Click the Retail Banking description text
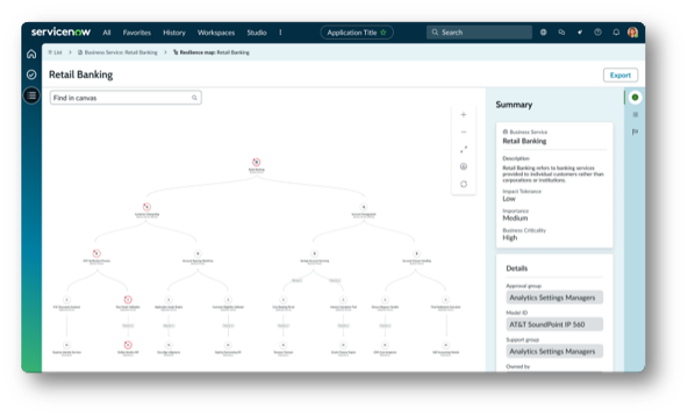The image size is (688, 416). (553, 174)
